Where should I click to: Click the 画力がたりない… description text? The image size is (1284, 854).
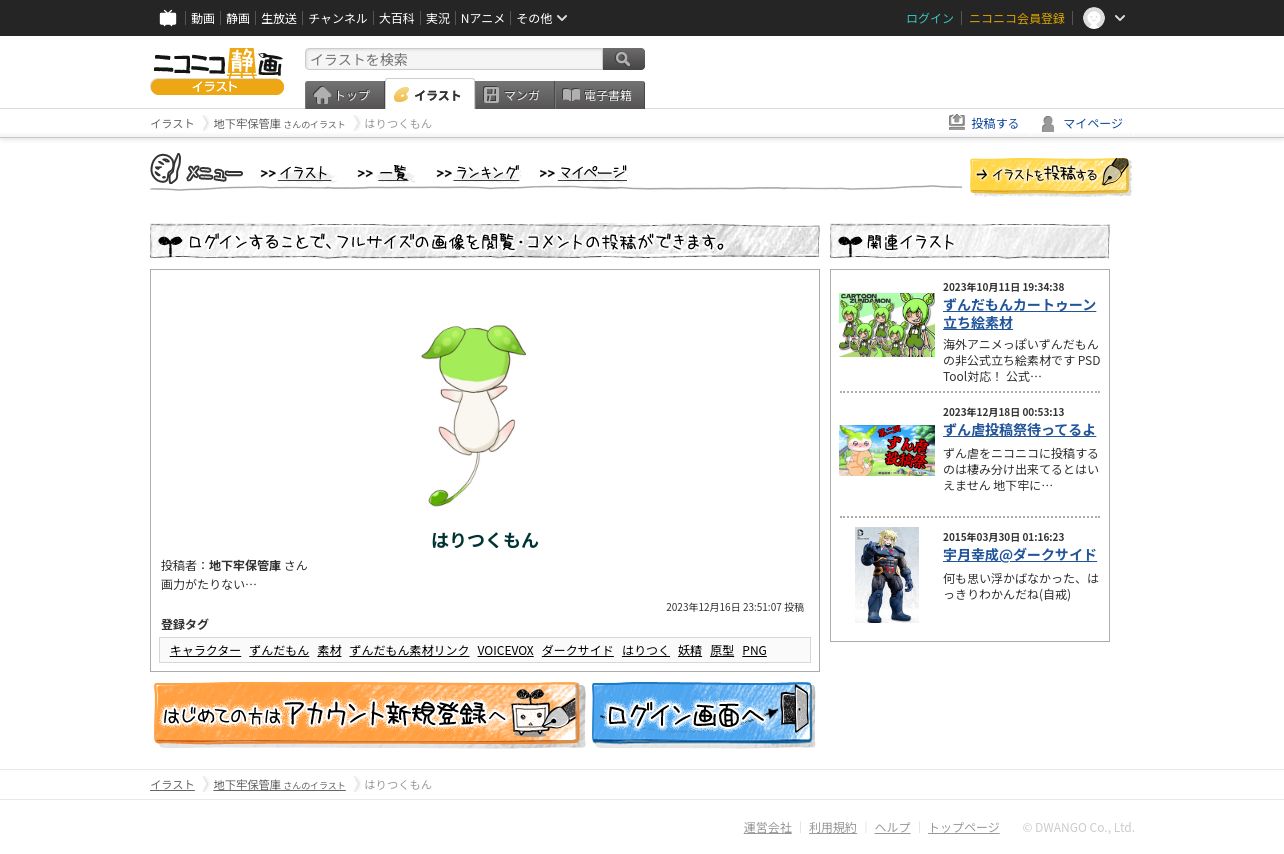[209, 584]
